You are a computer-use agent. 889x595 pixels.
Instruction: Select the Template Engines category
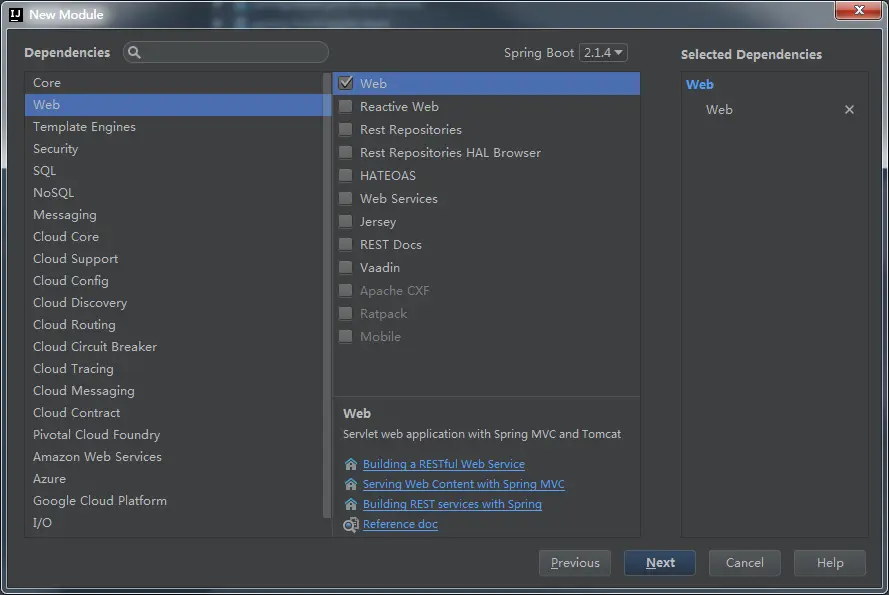coord(173,127)
